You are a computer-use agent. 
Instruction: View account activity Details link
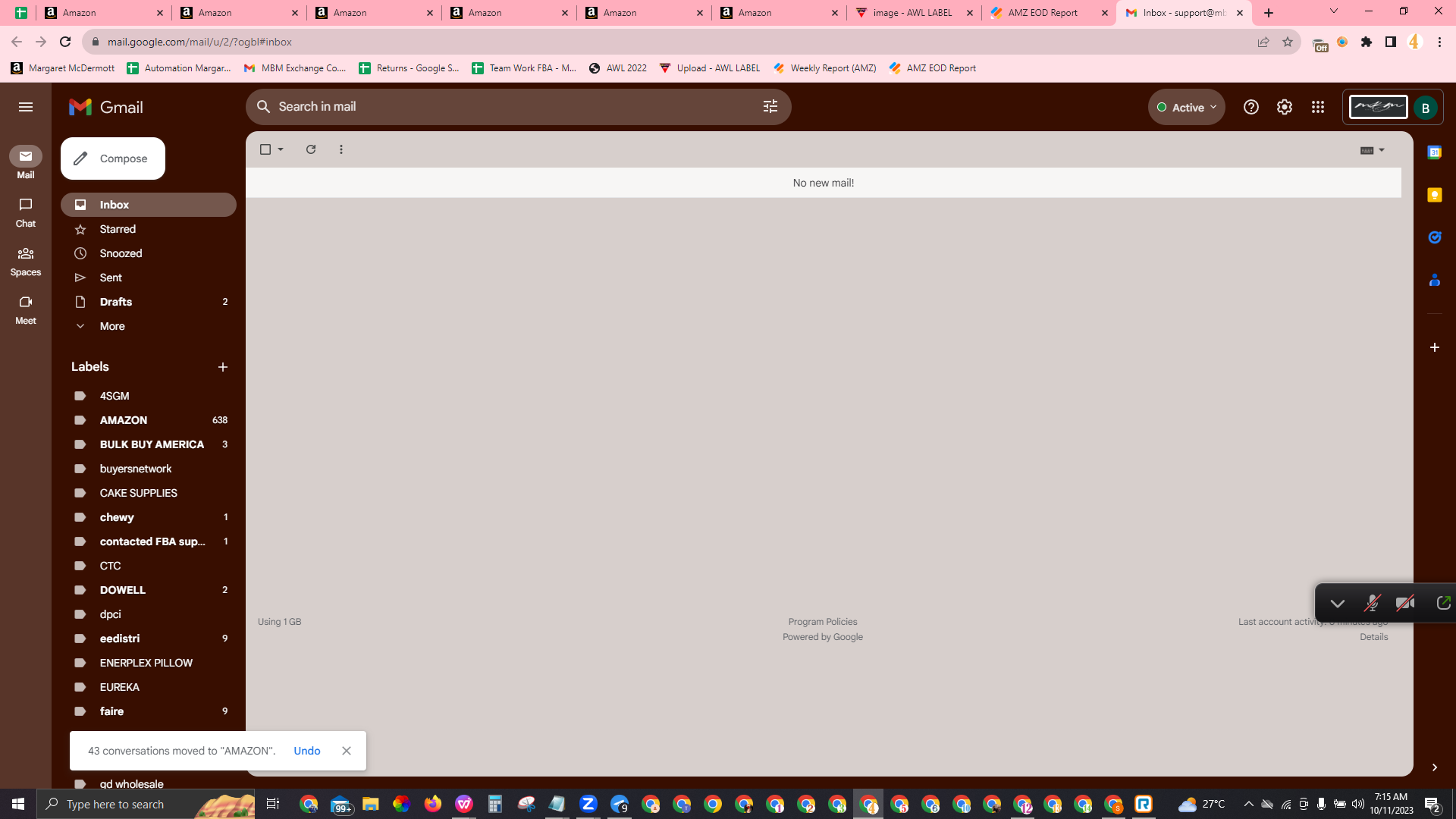(1374, 637)
